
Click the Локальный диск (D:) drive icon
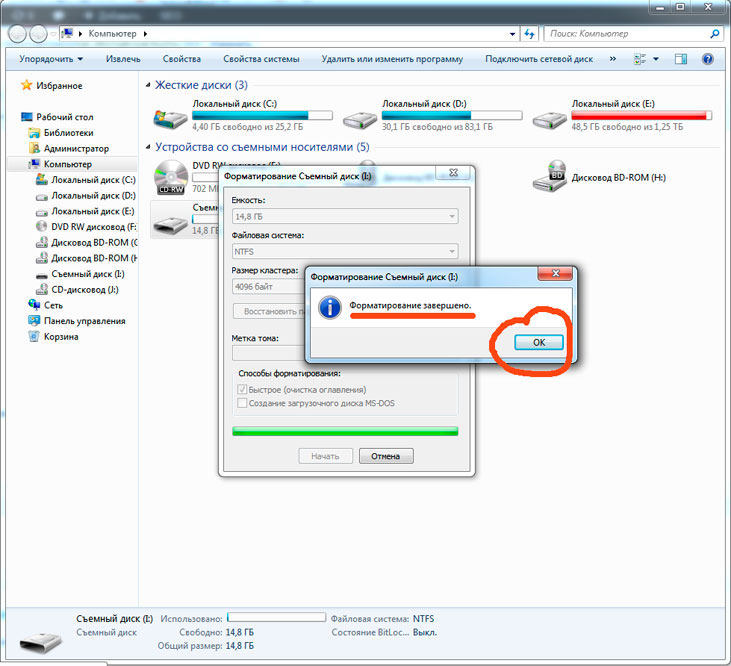[359, 120]
